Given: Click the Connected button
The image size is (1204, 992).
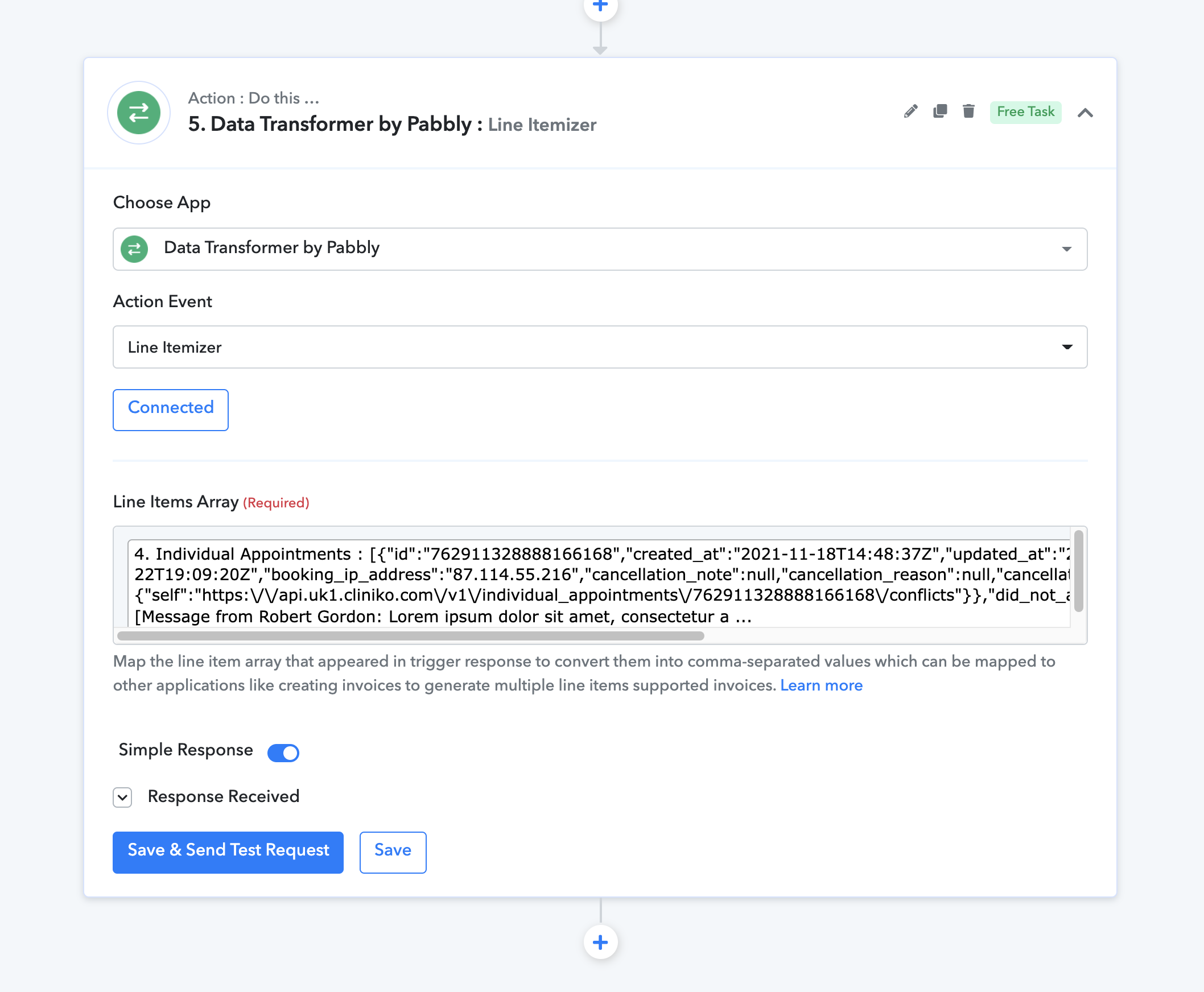Looking at the screenshot, I should [171, 410].
